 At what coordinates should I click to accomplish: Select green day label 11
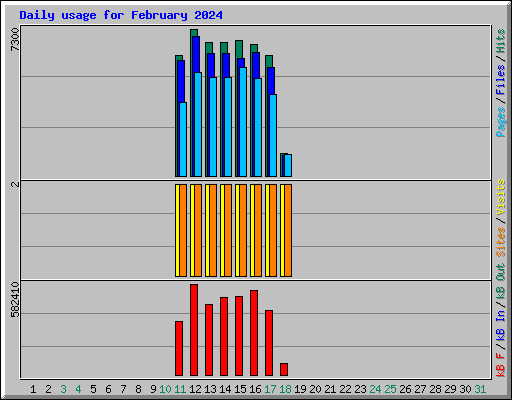click(x=180, y=389)
